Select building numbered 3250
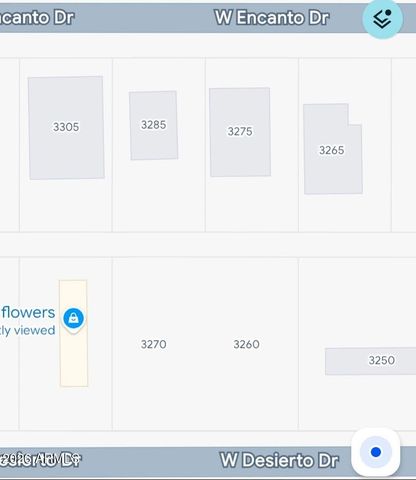Viewport: 416px width, 480px height. (x=370, y=361)
